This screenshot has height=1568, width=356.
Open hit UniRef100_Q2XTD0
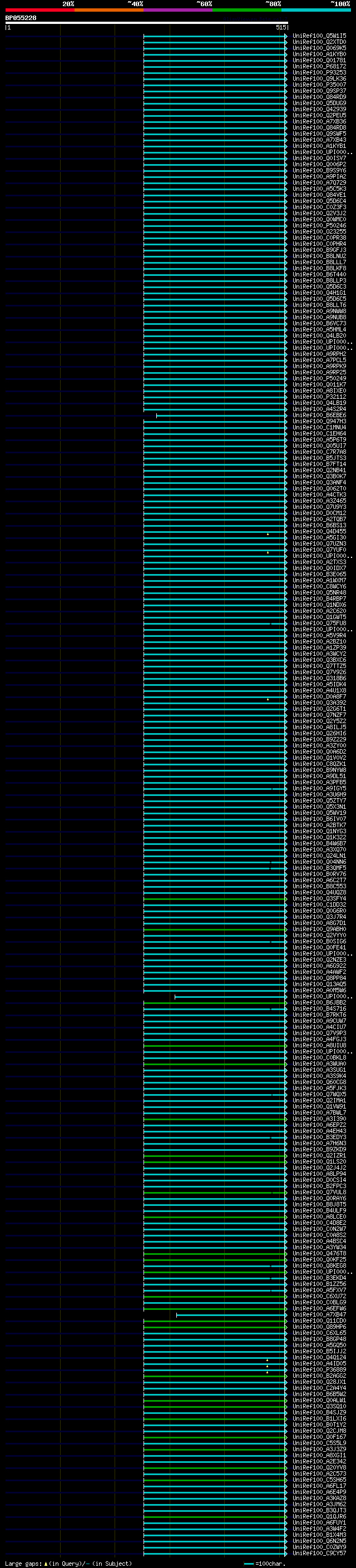(x=319, y=42)
